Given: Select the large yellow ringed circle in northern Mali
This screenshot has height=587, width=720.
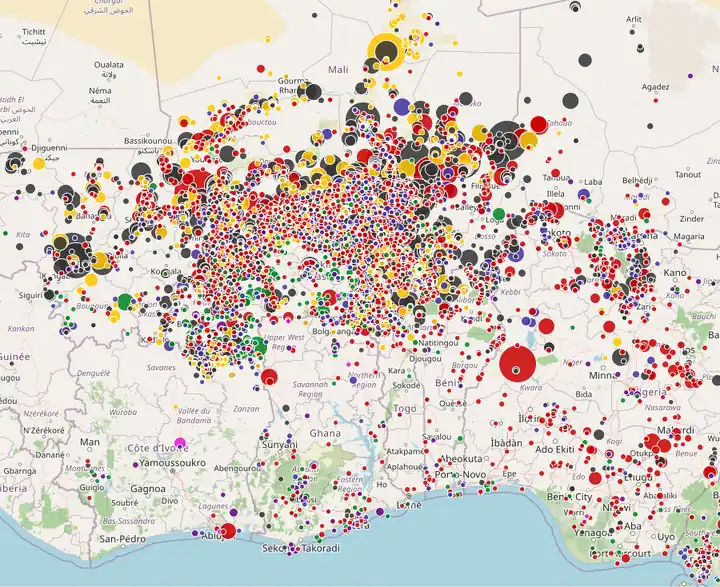Looking at the screenshot, I should pyautogui.click(x=386, y=51).
